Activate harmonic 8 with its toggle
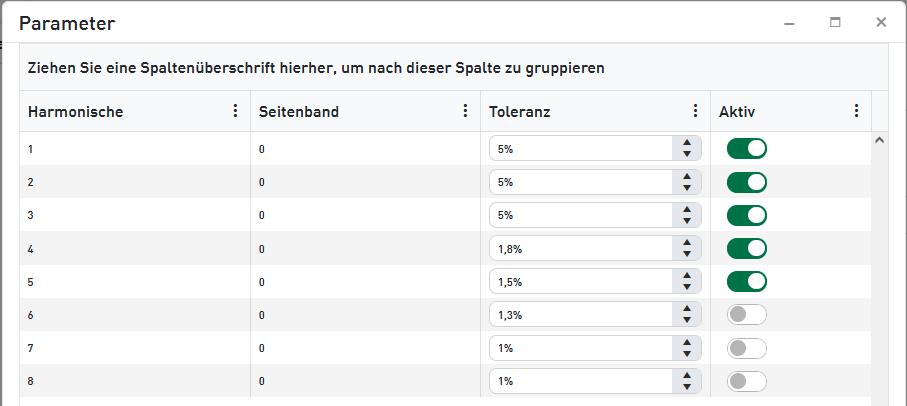Viewport: 907px width, 406px height. click(x=746, y=381)
